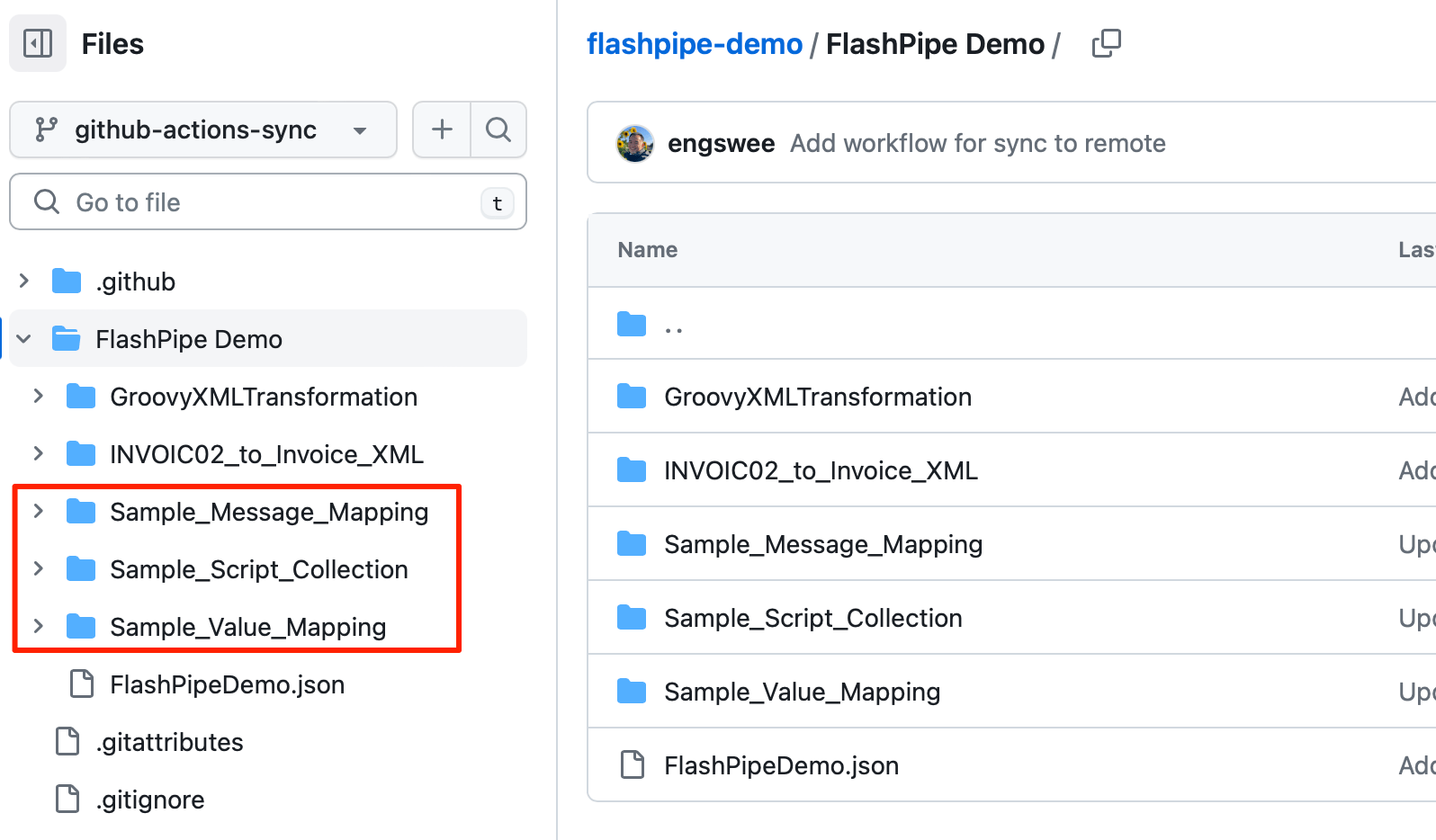Collapse the FlashPipe Demo folder chevron
The height and width of the screenshot is (840, 1436).
[x=24, y=338]
